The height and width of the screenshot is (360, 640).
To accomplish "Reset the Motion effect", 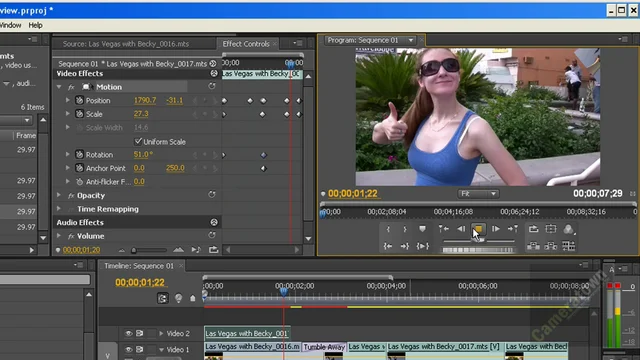I will (x=211, y=86).
